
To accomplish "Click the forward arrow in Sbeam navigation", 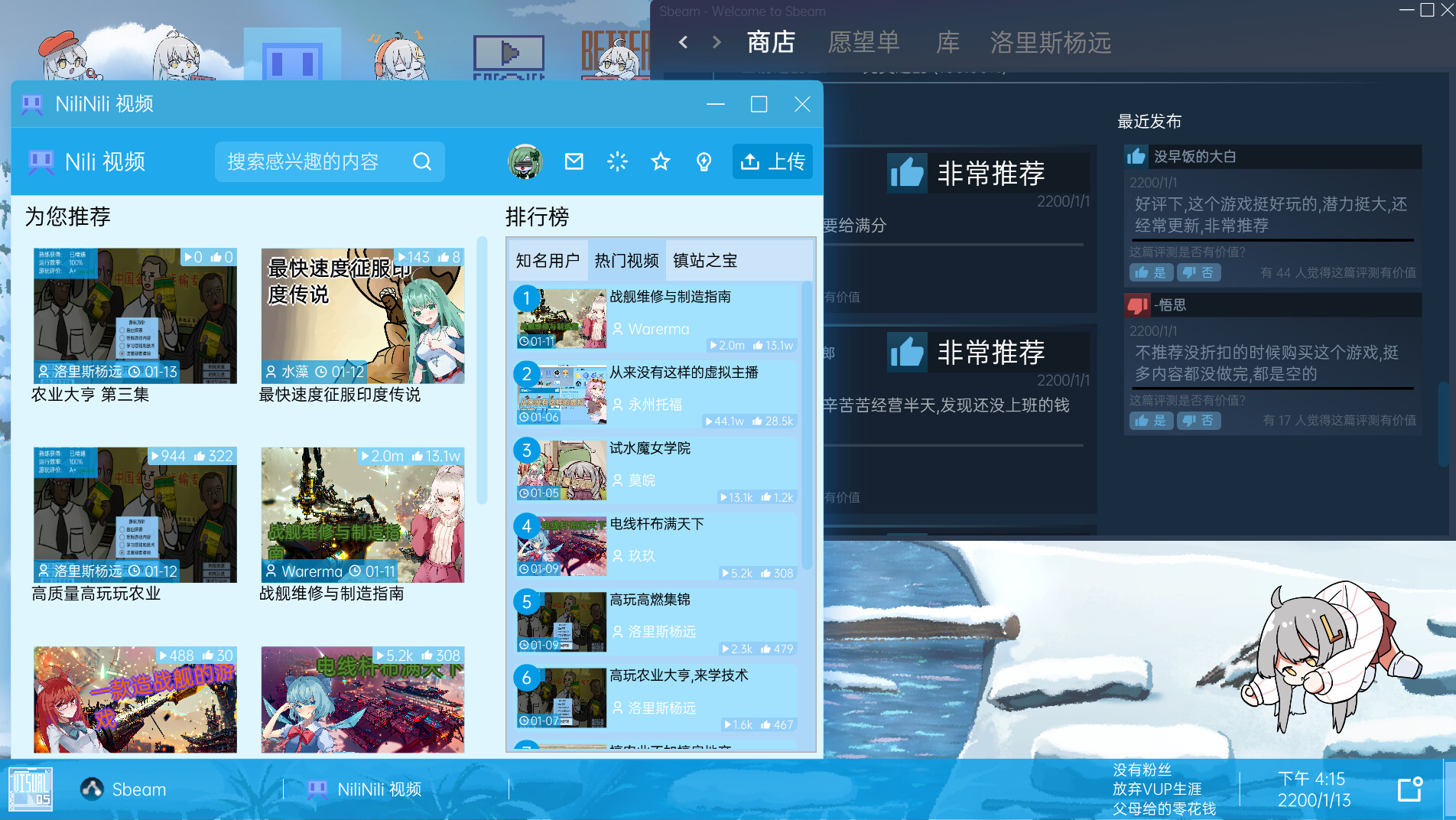I will pyautogui.click(x=715, y=42).
